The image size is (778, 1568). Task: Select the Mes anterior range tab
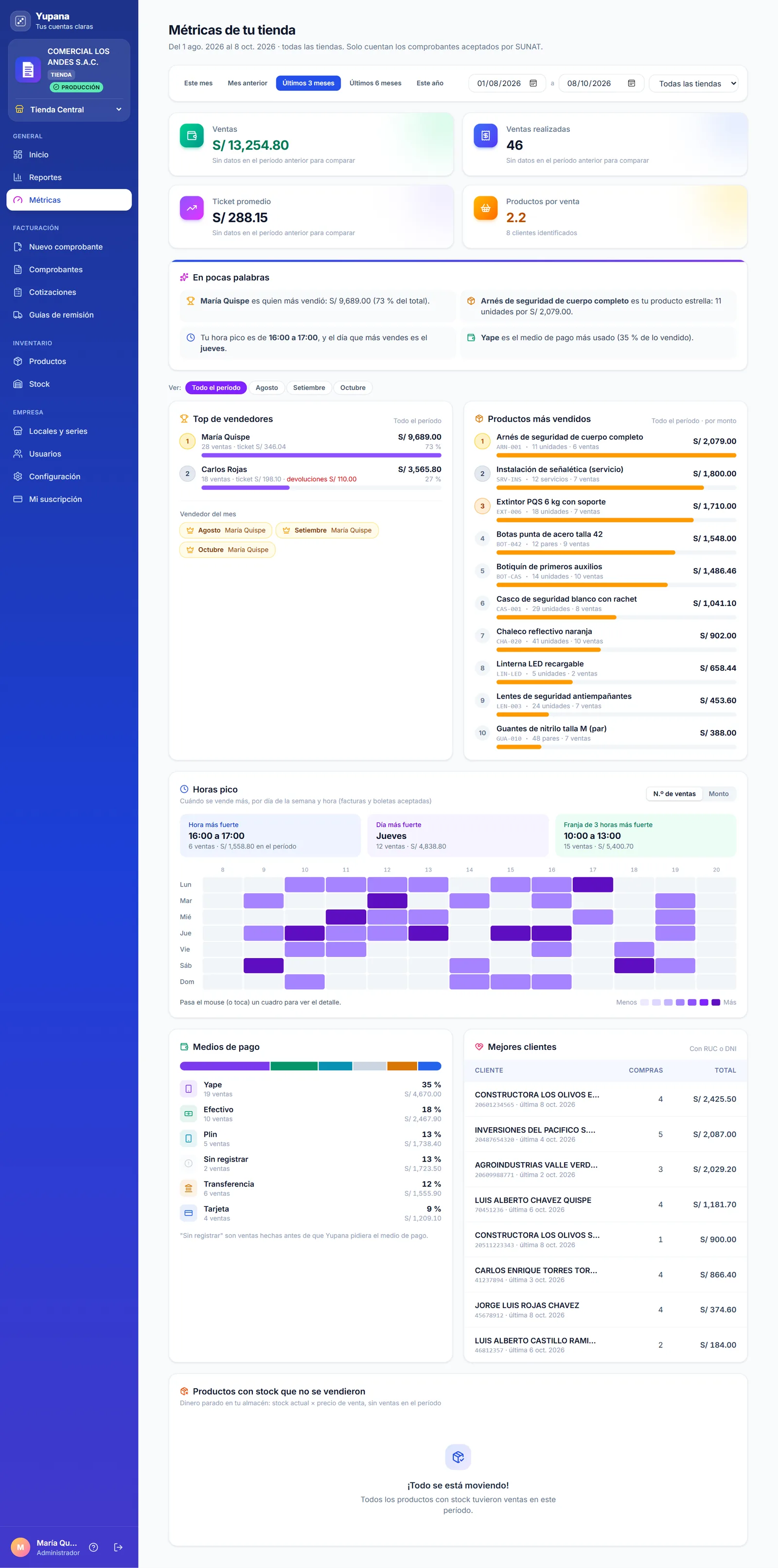(x=247, y=84)
